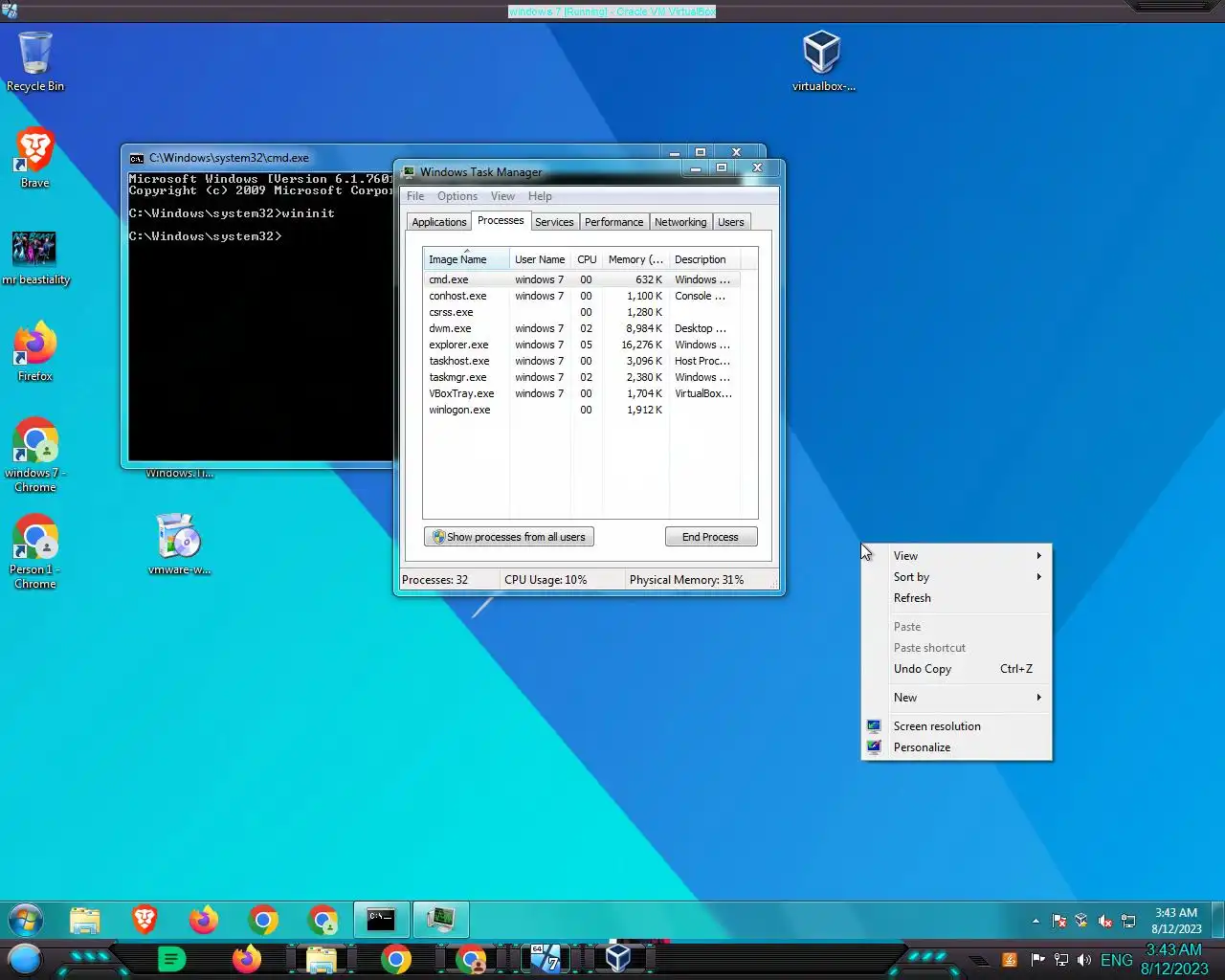Select the Brave desktop shortcut
The width and height of the screenshot is (1225, 980).
click(x=35, y=158)
